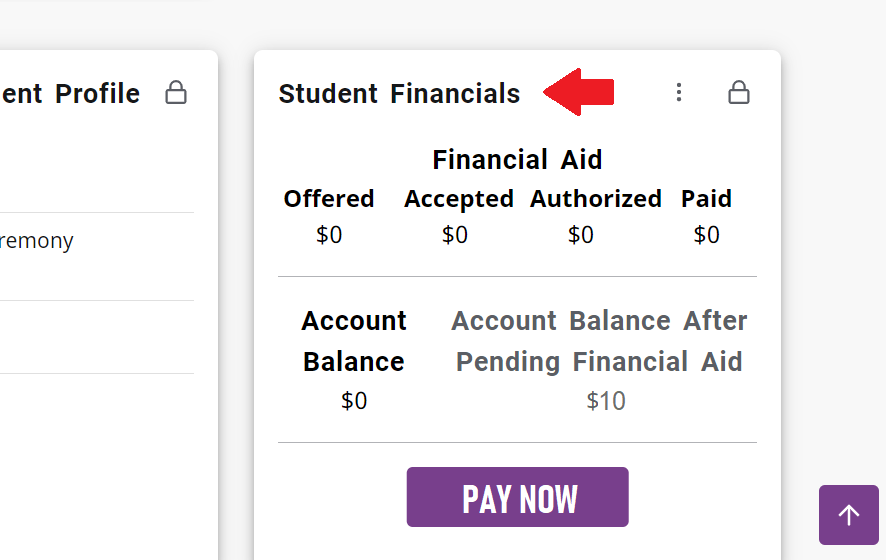Click the Authorized financial aid label
The image size is (886, 560).
596,199
